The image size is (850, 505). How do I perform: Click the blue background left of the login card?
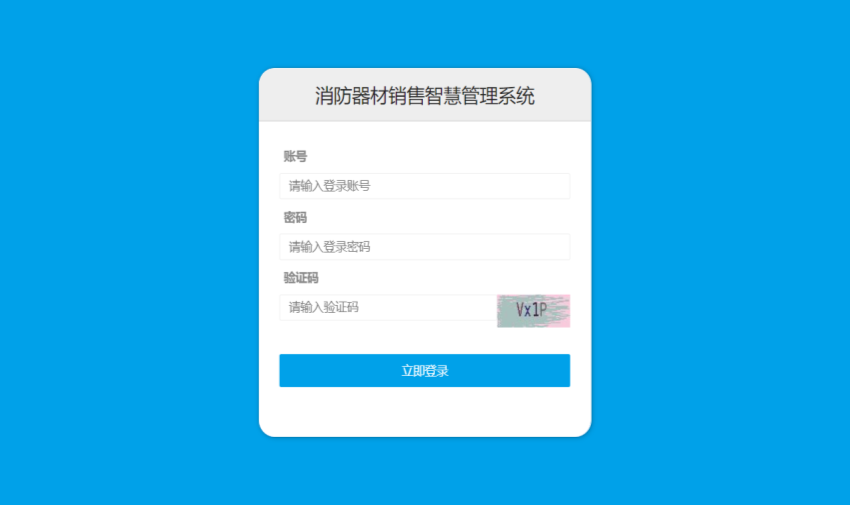pyautogui.click(x=129, y=252)
